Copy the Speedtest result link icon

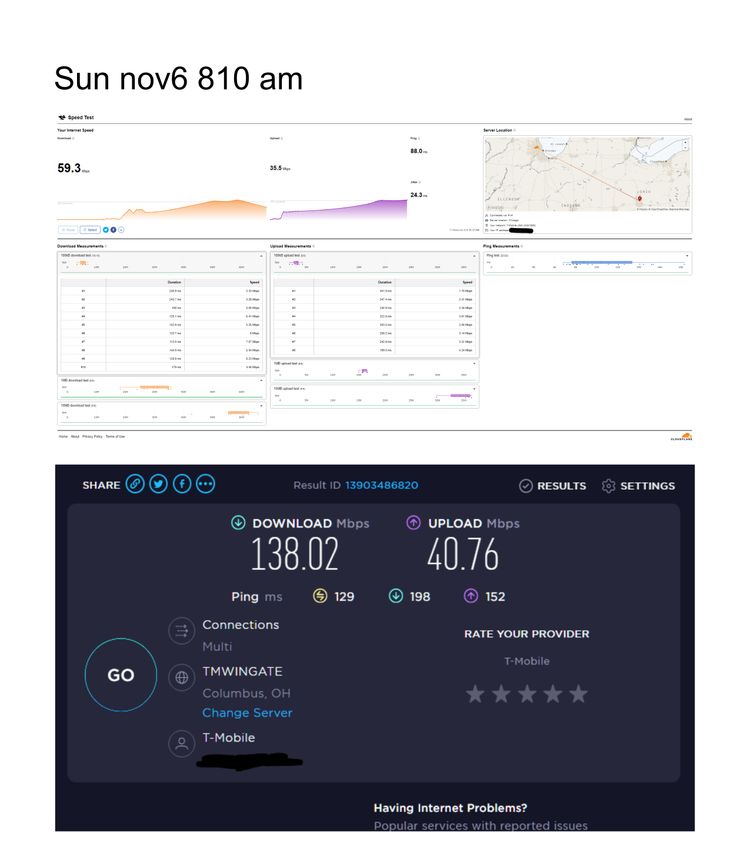(x=135, y=484)
